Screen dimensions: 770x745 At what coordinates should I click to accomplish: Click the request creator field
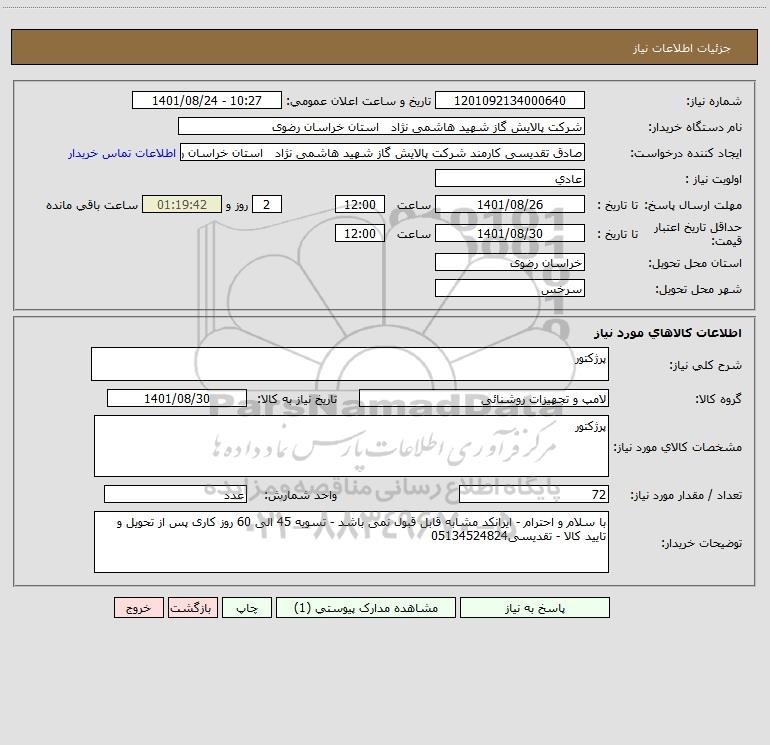(x=383, y=152)
